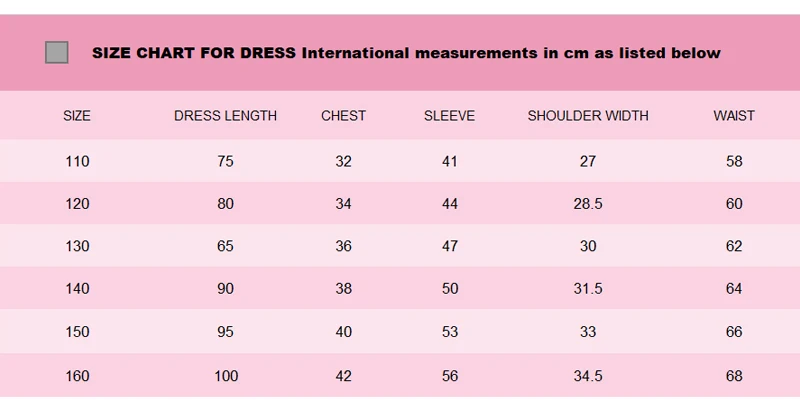Select the DRESS LENGTH column header
Screen dimensions: 800x417
(x=226, y=116)
